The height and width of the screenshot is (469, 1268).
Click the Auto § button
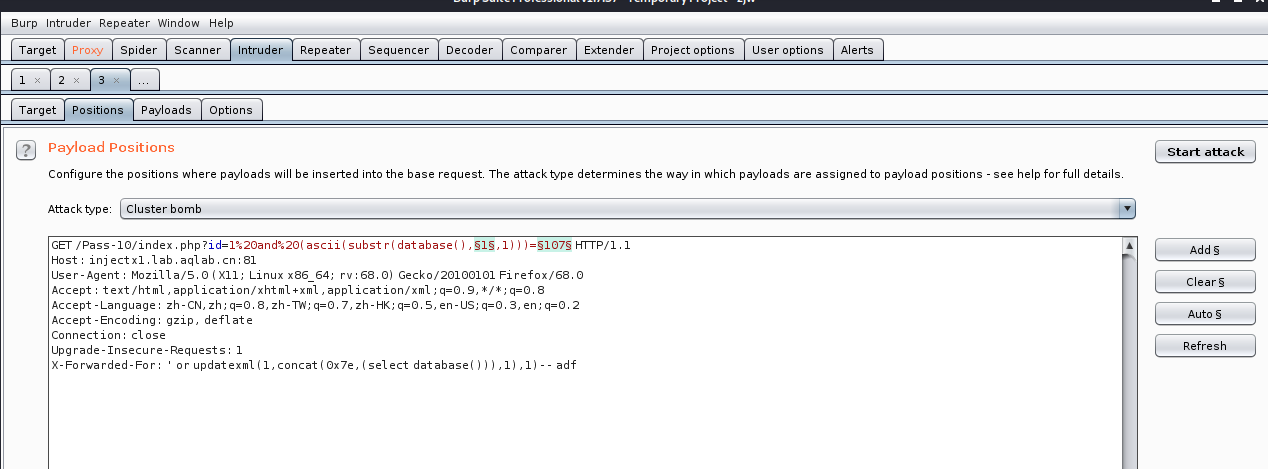[x=1205, y=314]
